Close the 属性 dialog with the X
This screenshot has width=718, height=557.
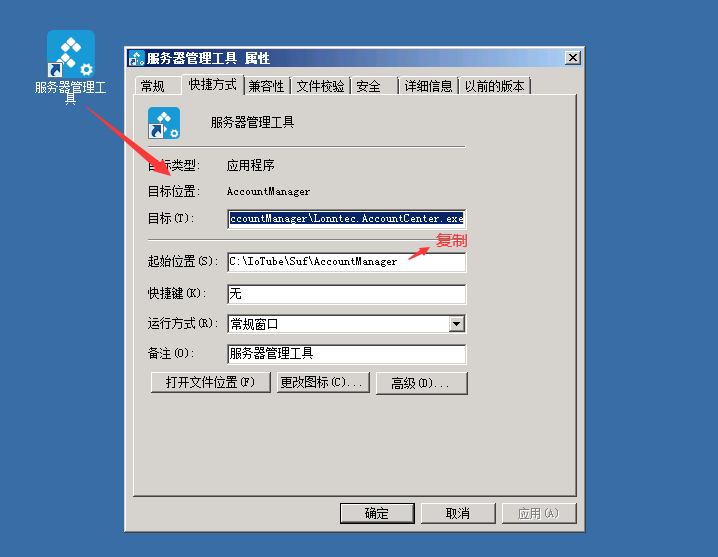[x=572, y=58]
